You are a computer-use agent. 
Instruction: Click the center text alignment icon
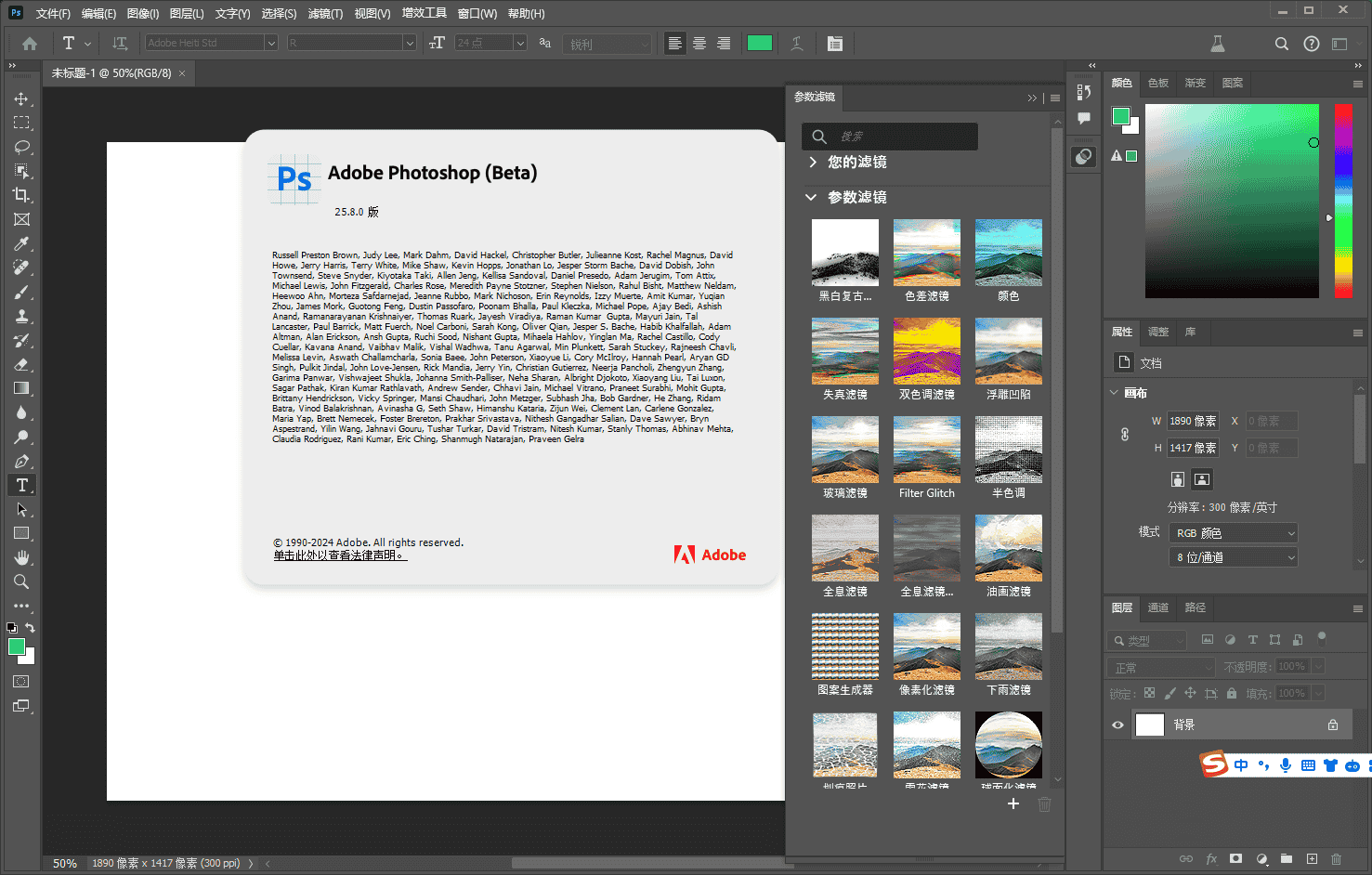[699, 44]
